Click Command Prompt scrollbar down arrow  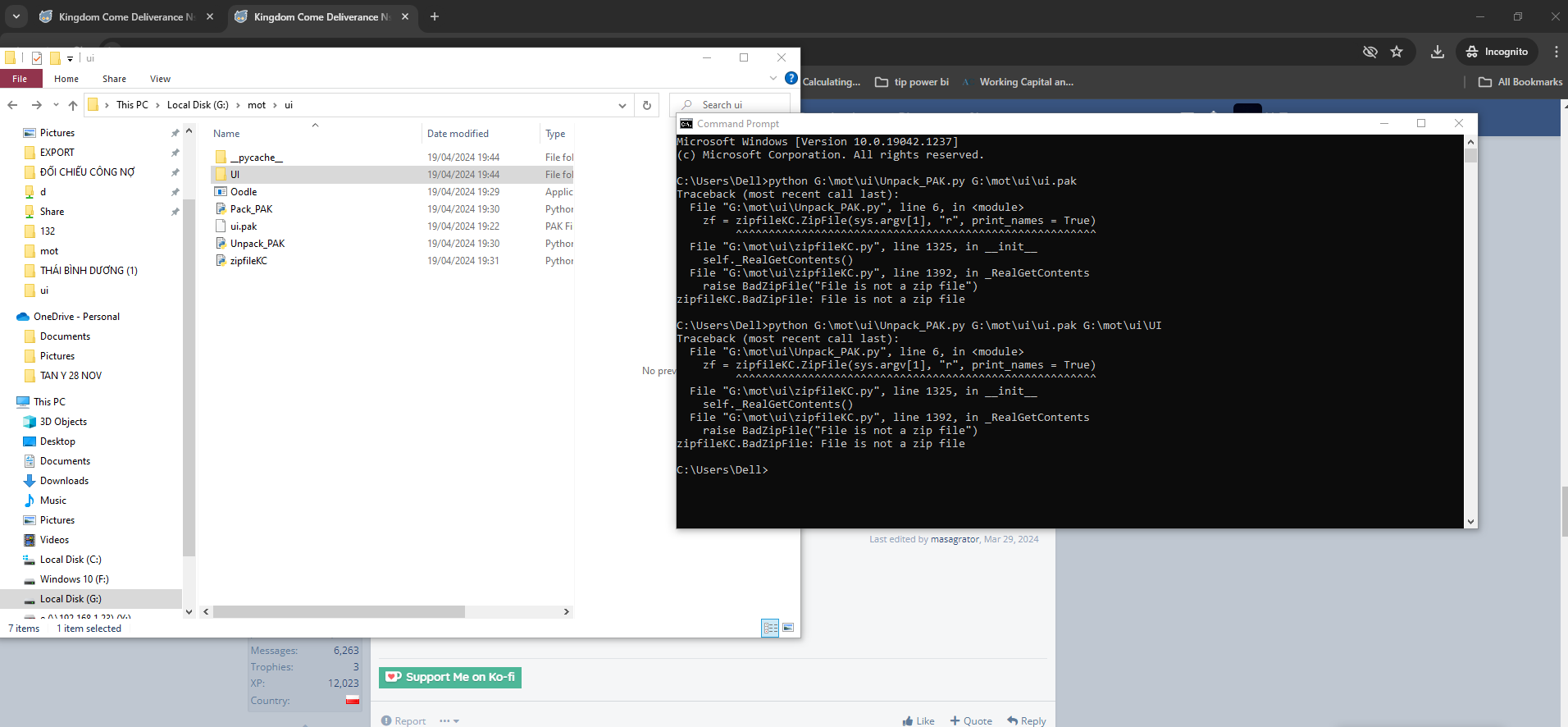(x=1470, y=521)
